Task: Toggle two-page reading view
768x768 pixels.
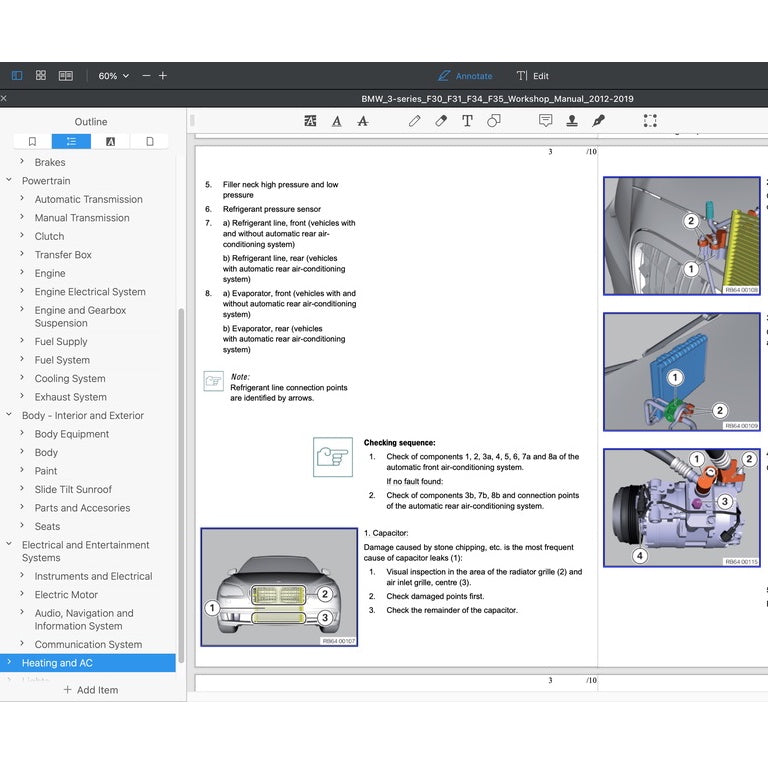Action: pyautogui.click(x=66, y=75)
